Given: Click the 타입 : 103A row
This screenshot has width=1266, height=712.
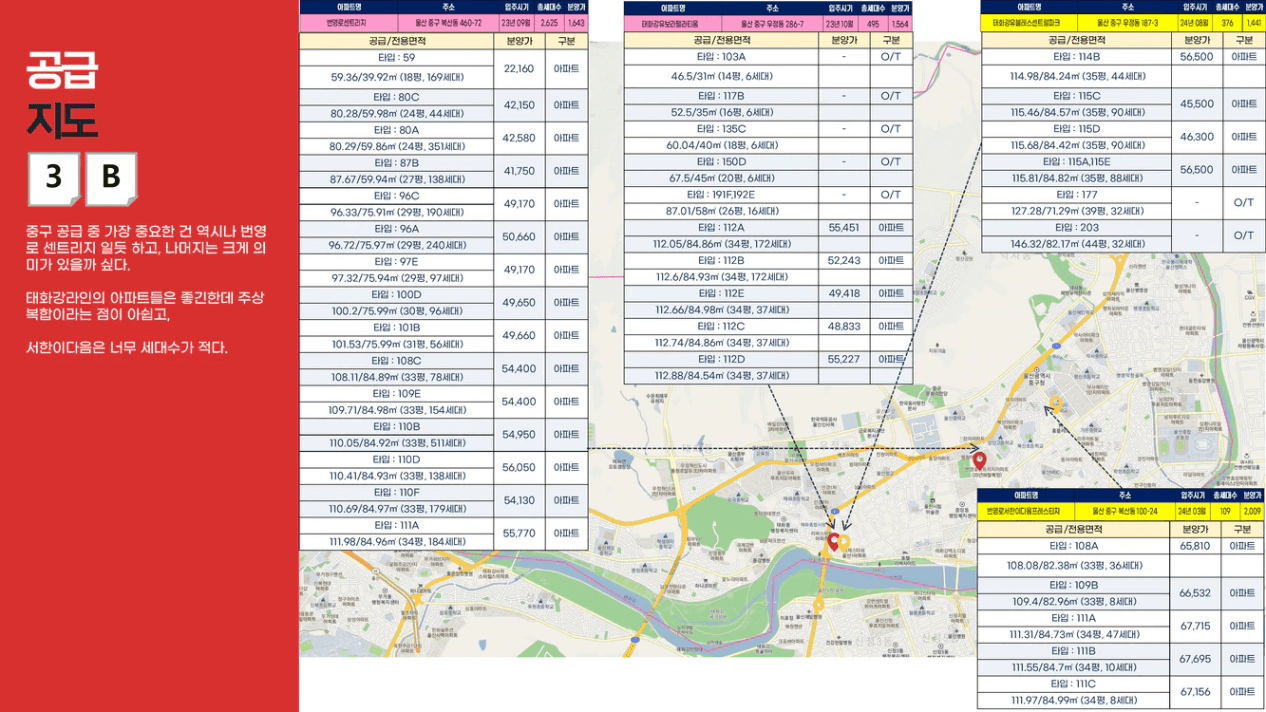Looking at the screenshot, I should coord(720,58).
